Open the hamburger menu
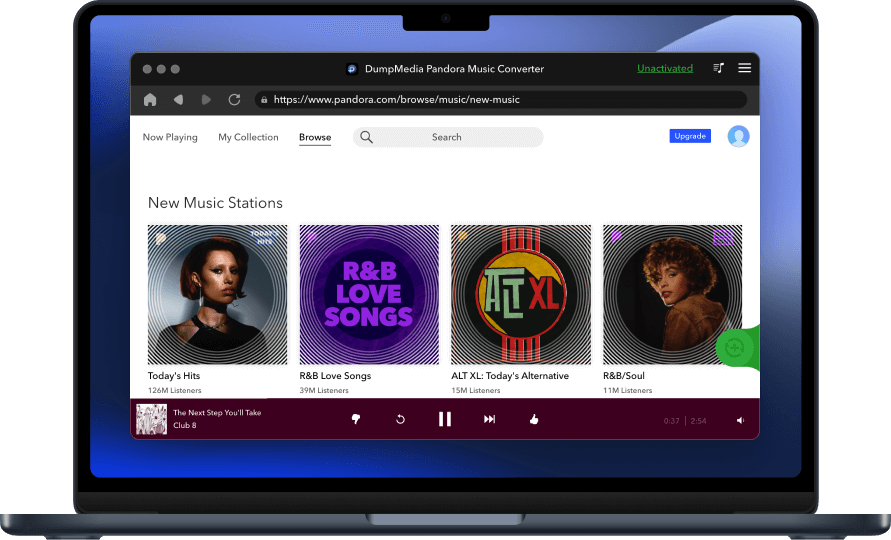The height and width of the screenshot is (540, 891). point(744,68)
